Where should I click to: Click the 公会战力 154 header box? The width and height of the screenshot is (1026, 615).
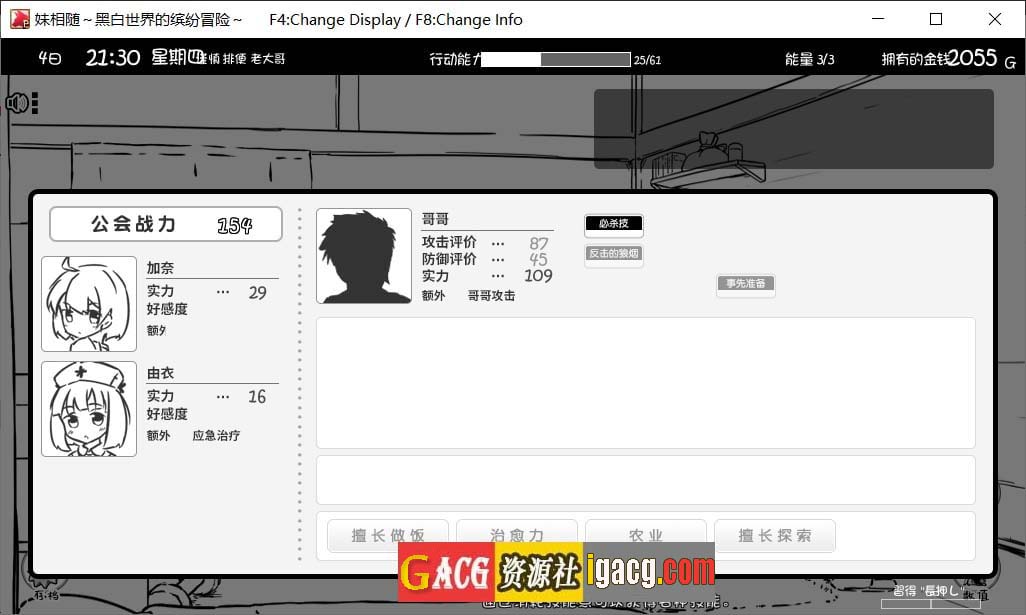(x=166, y=225)
